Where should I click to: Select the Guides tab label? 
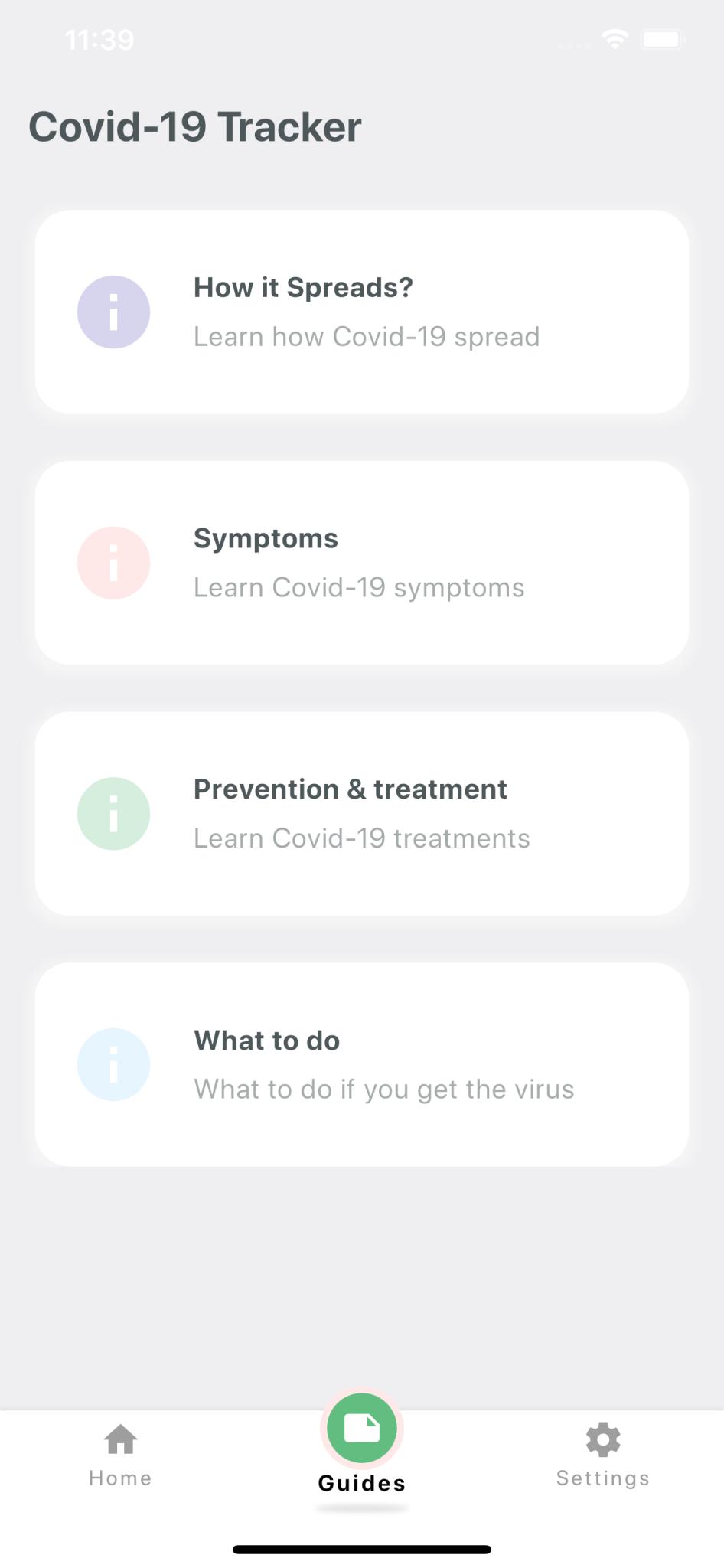pyautogui.click(x=362, y=1483)
